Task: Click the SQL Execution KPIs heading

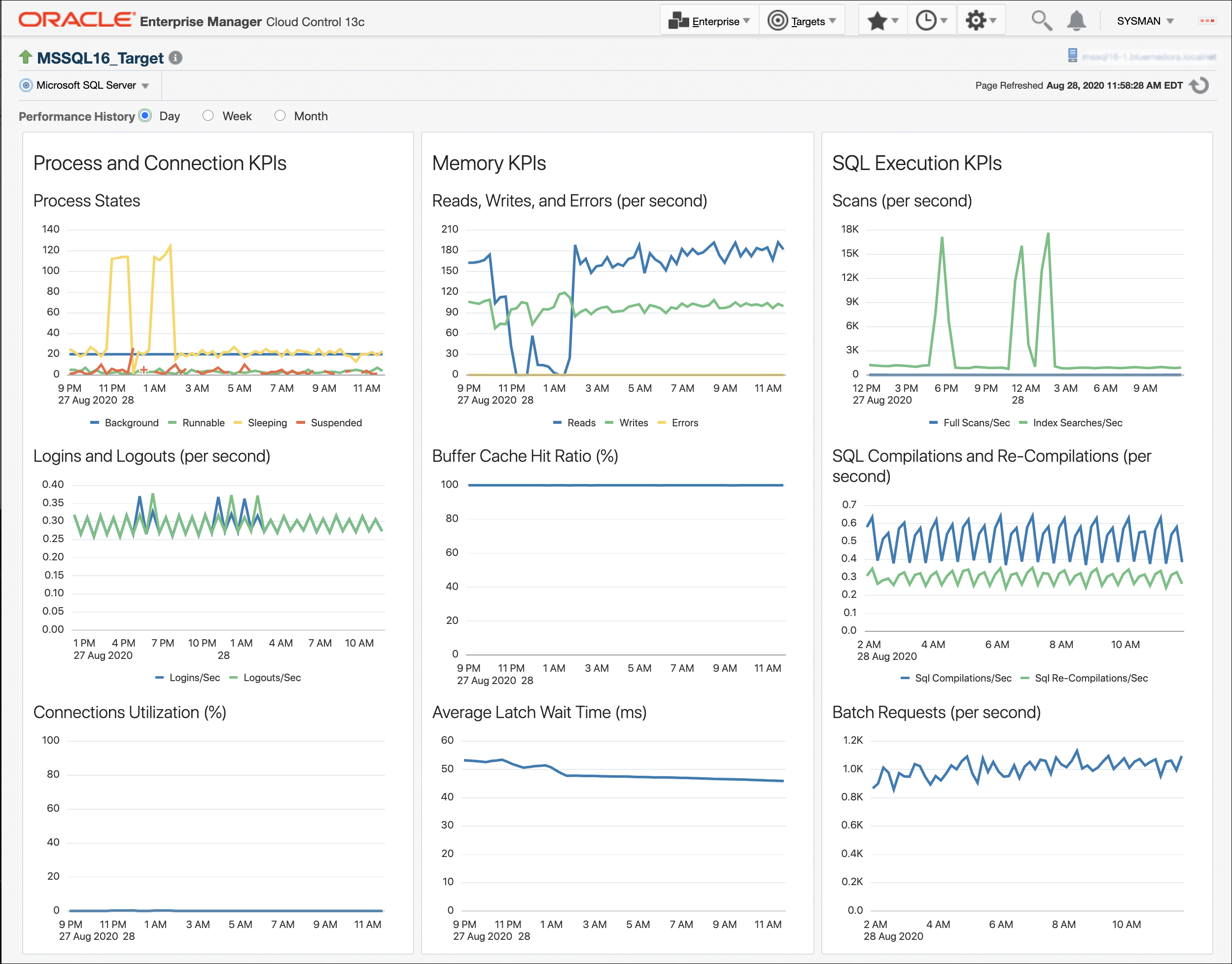Action: (916, 163)
